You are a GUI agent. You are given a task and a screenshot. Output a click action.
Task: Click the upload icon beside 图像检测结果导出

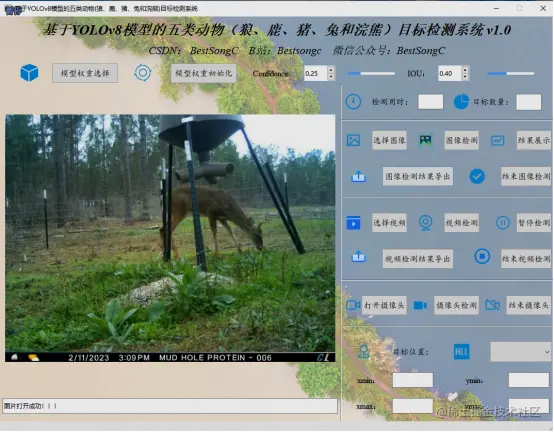(358, 176)
